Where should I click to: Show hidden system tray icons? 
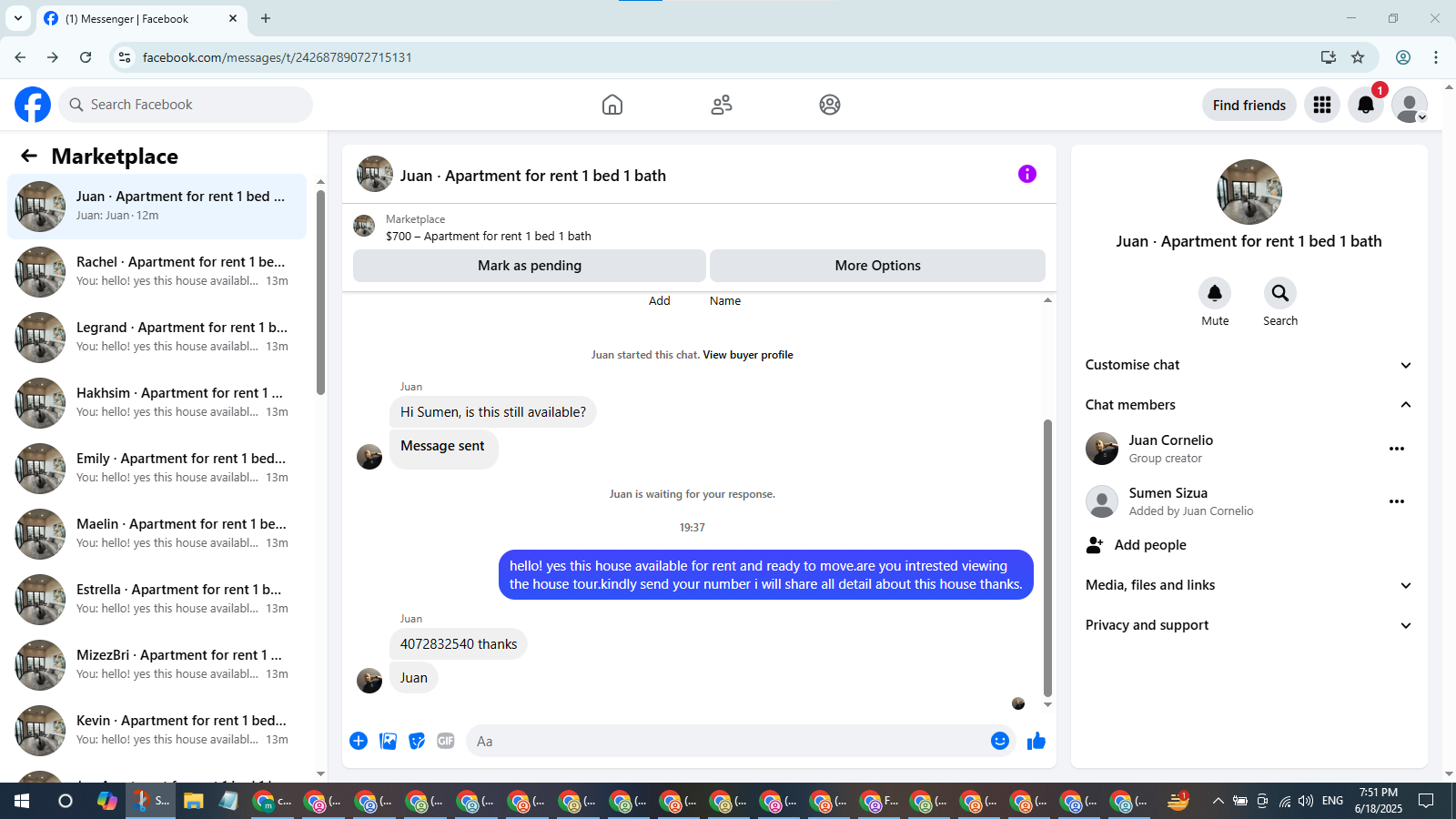pos(1218,801)
